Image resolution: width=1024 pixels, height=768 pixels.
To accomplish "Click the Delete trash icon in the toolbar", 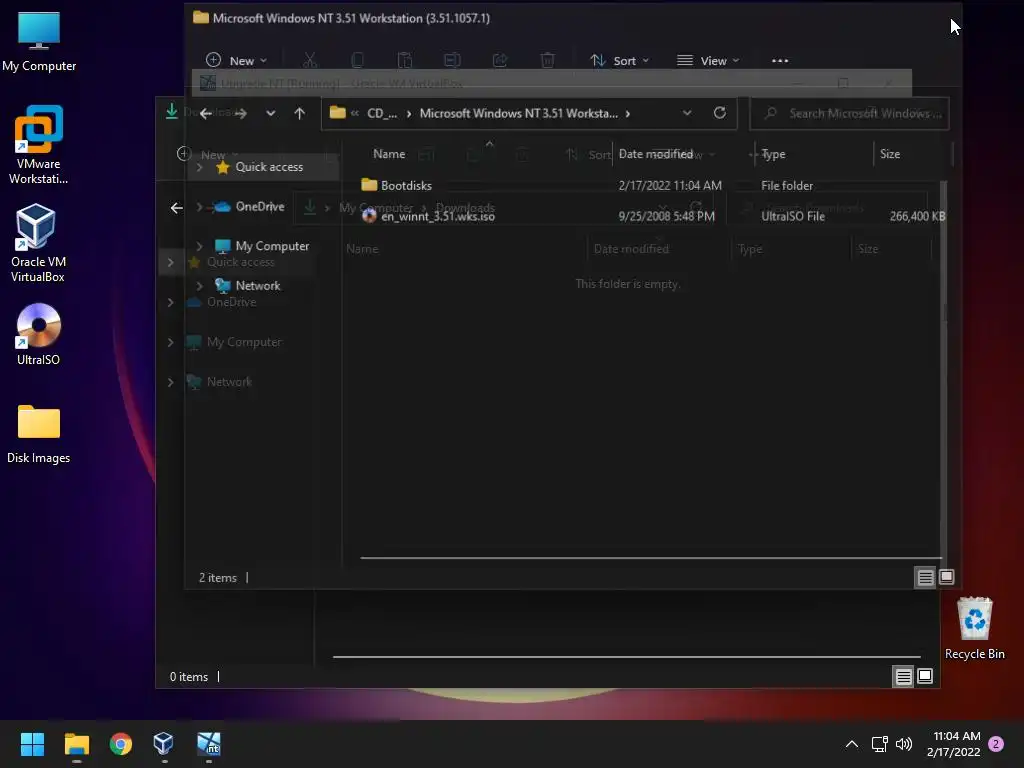I will tap(547, 61).
